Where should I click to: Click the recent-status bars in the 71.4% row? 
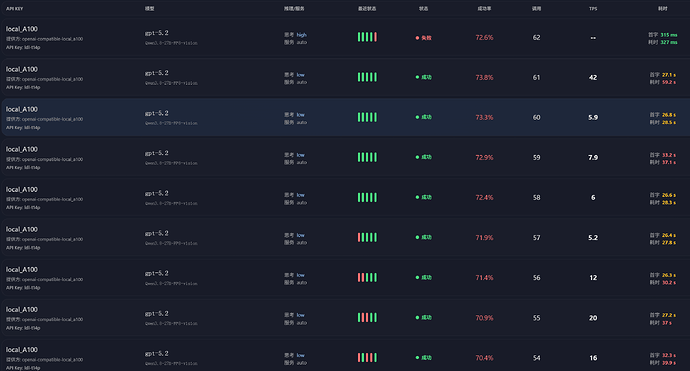[x=367, y=278]
